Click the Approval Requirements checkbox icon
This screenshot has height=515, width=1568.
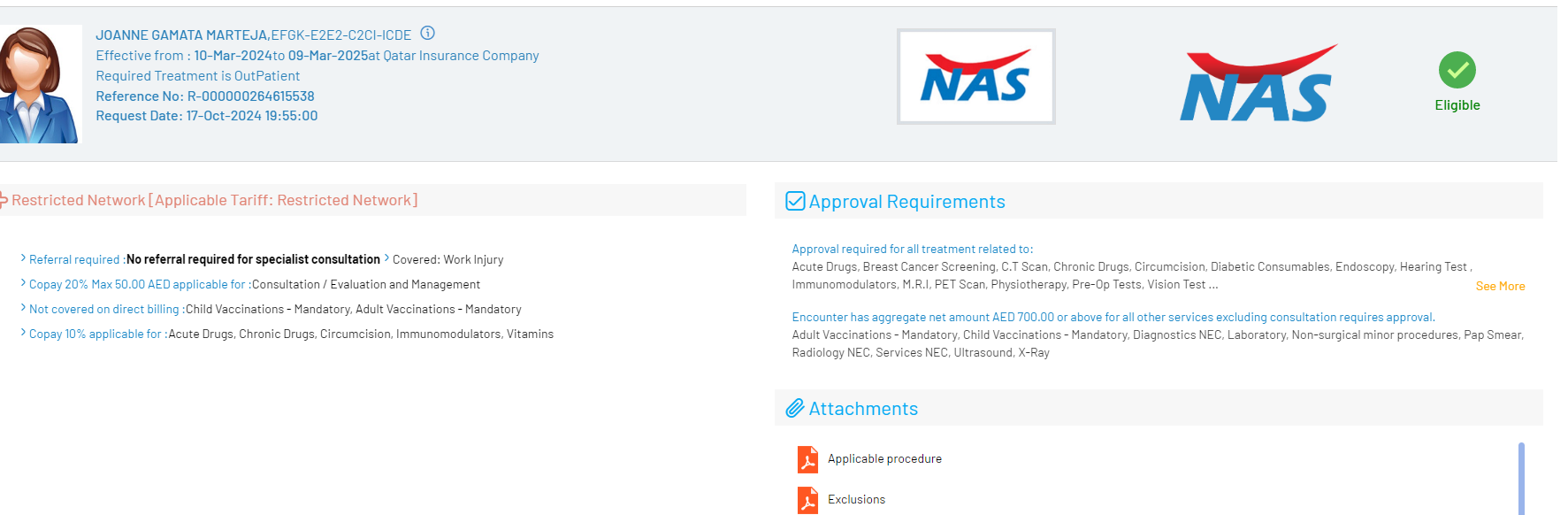(x=795, y=201)
